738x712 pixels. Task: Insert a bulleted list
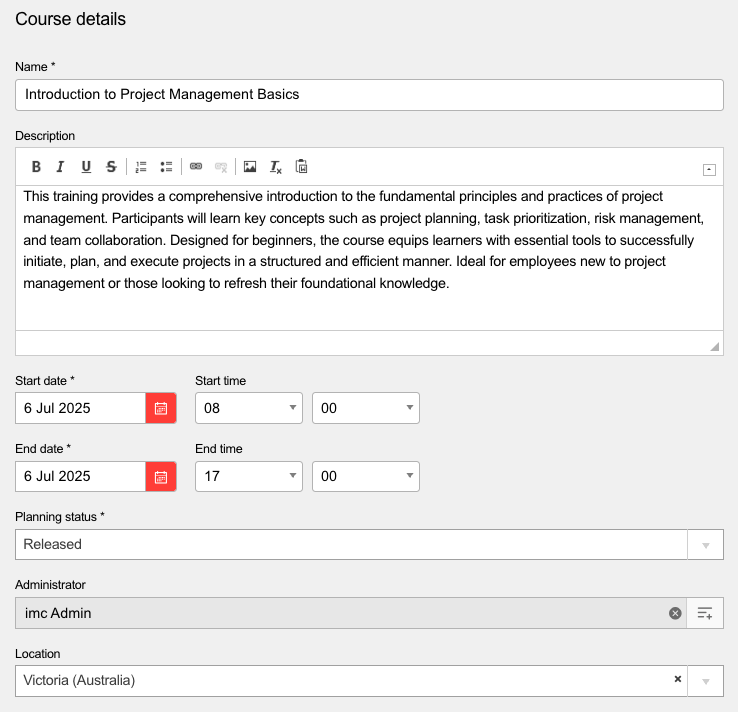pyautogui.click(x=166, y=167)
